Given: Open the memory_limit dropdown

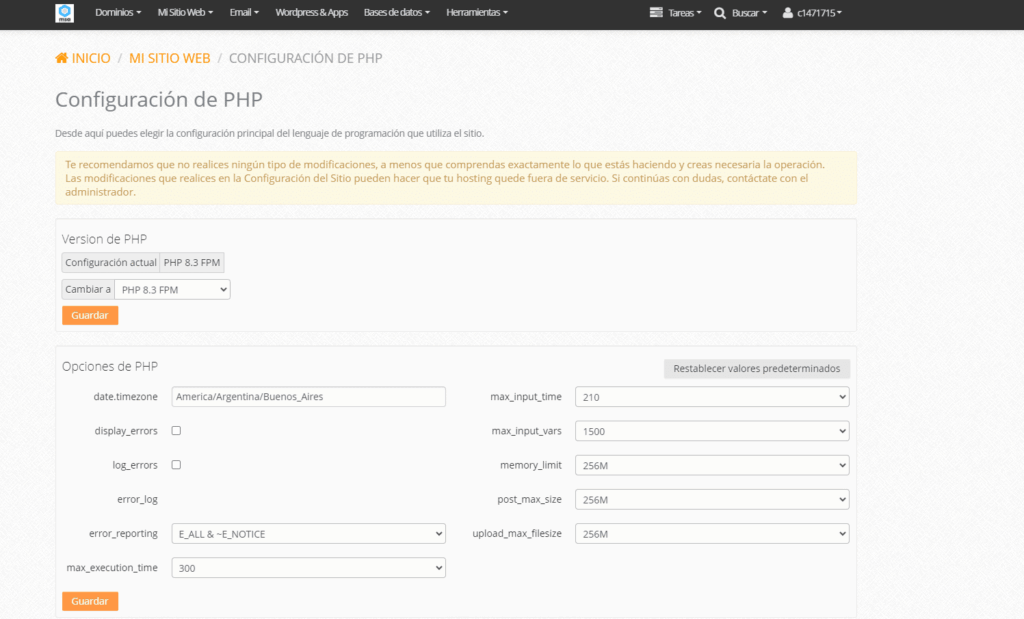Looking at the screenshot, I should (711, 464).
